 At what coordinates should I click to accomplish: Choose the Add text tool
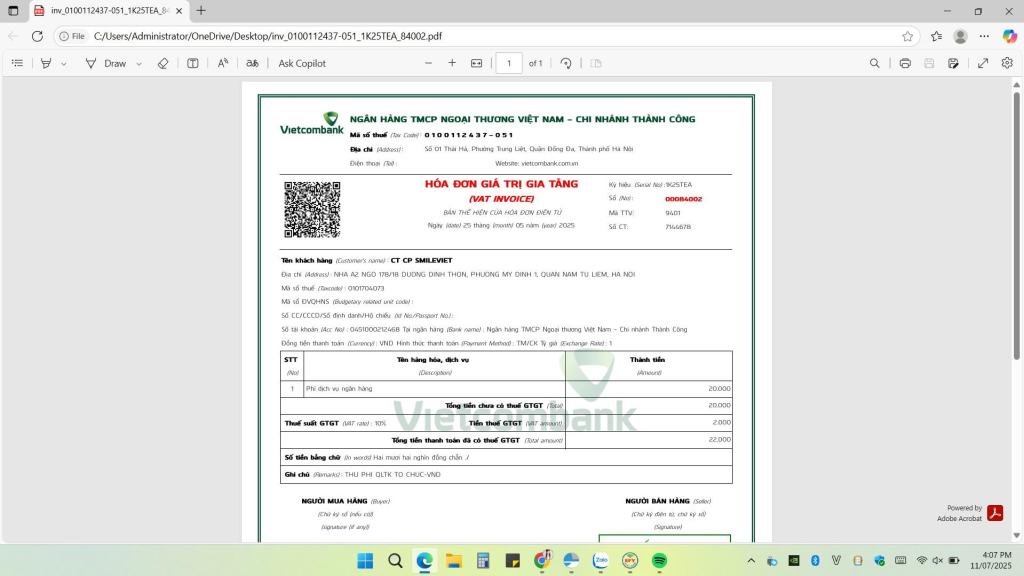pyautogui.click(x=193, y=63)
